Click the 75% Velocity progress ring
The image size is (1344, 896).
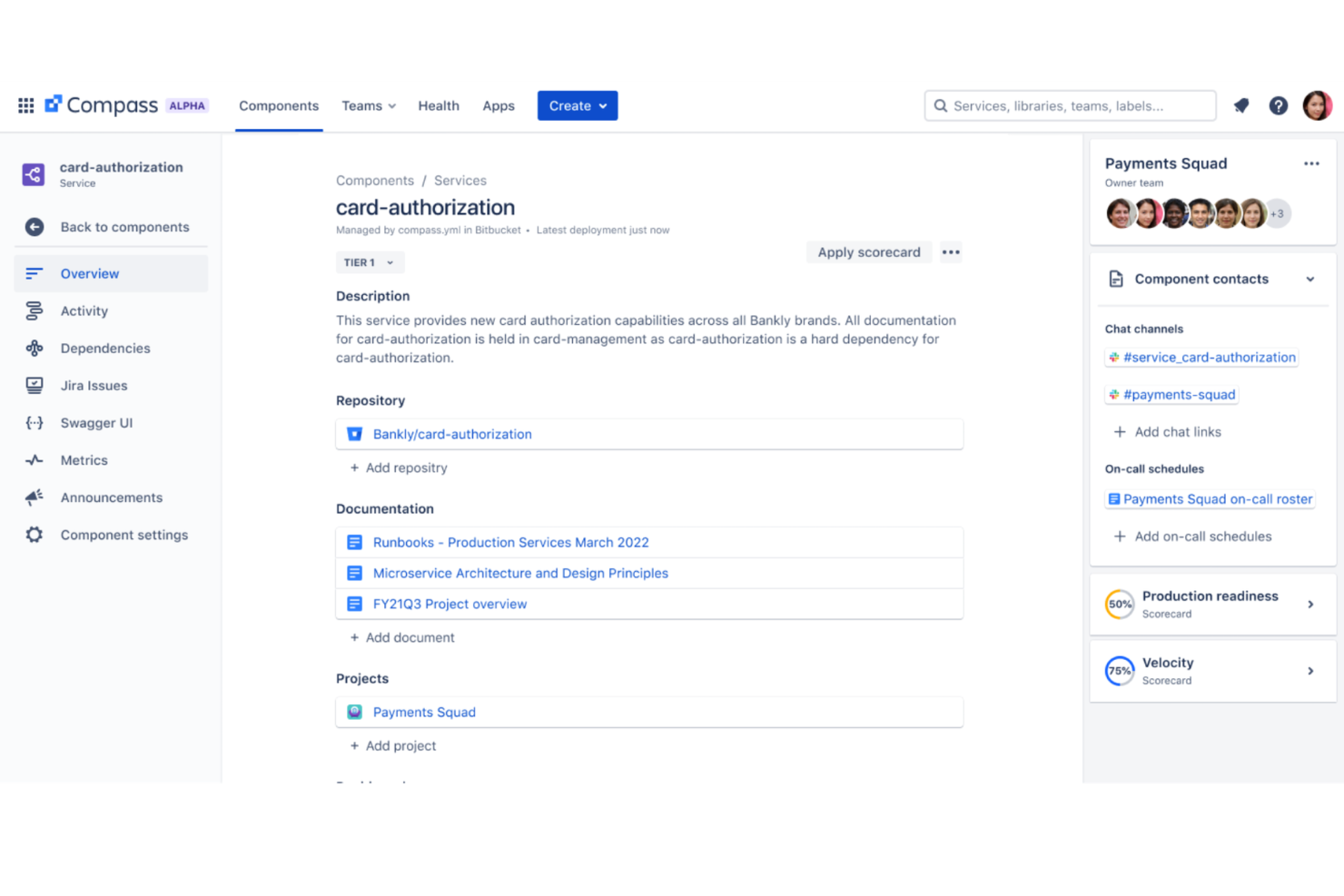tap(1120, 671)
